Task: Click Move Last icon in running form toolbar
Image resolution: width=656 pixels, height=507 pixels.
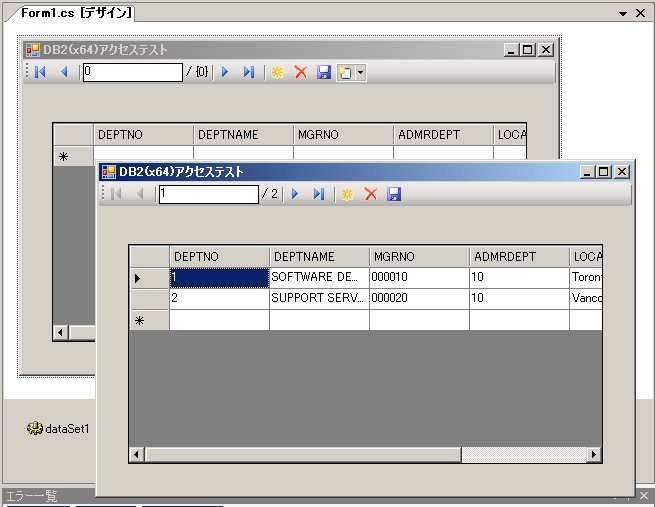Action: tap(318, 194)
